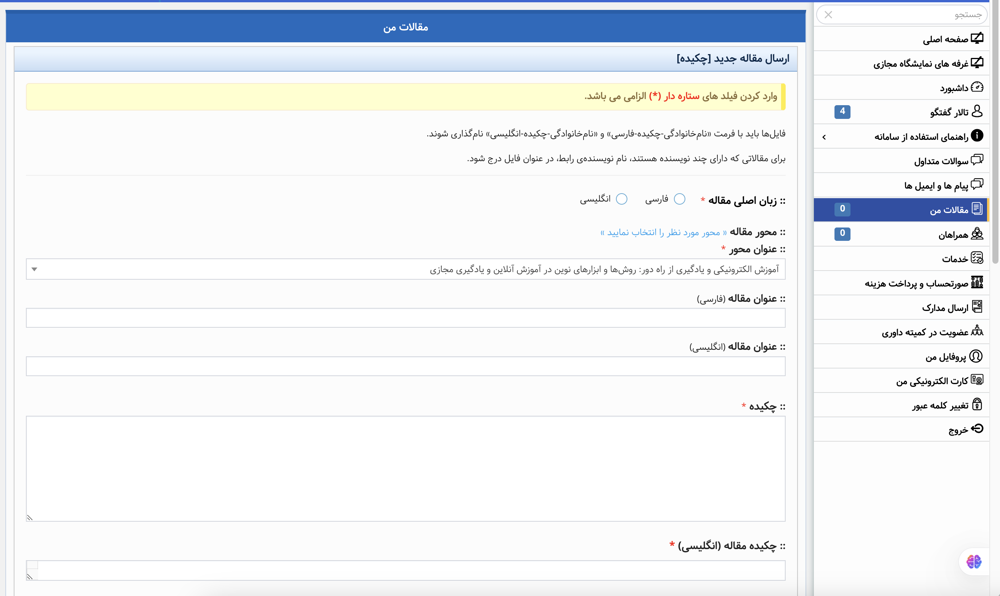Select انگلیسی as main article language

pyautogui.click(x=621, y=199)
